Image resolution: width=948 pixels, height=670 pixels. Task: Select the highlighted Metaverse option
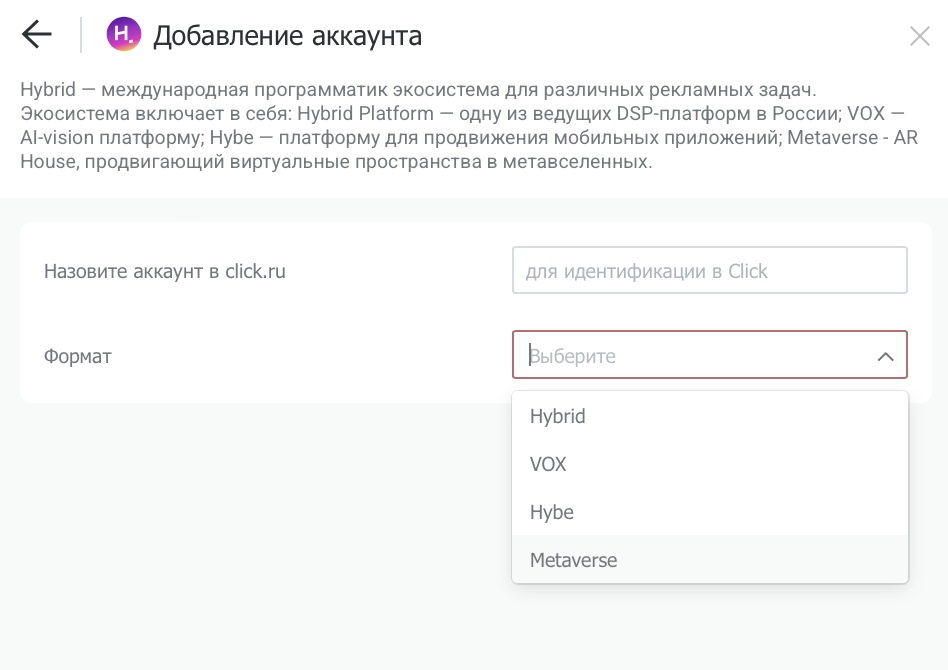pos(710,559)
